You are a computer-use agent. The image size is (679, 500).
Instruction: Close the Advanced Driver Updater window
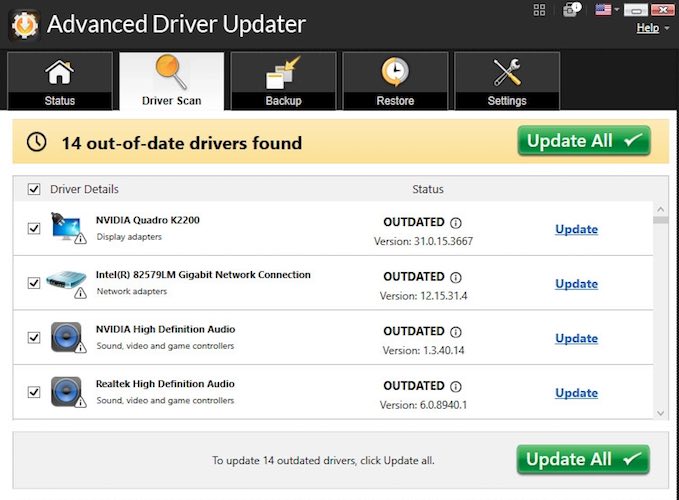[x=663, y=10]
